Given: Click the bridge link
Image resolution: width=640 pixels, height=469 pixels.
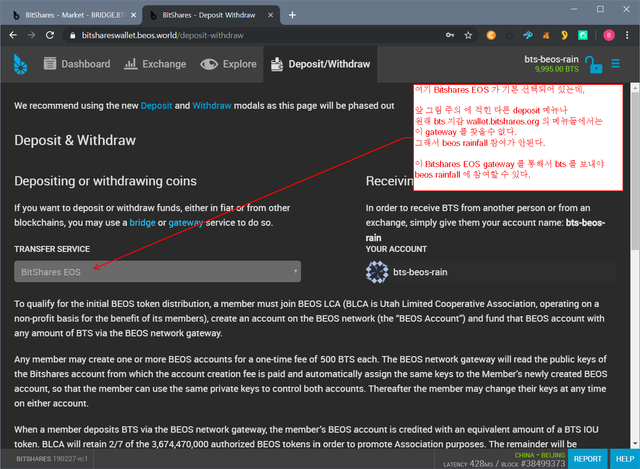Looking at the screenshot, I should [142, 223].
